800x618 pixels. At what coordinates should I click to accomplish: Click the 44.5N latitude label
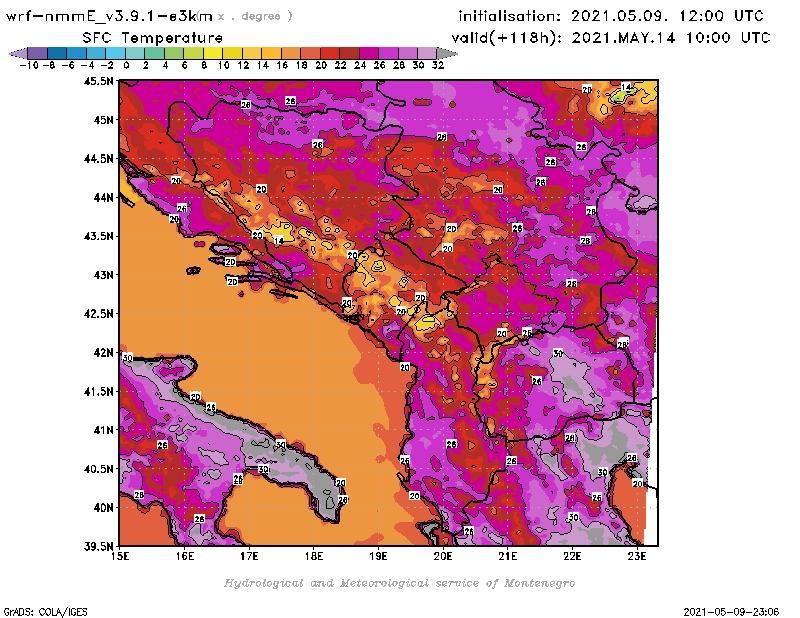(x=98, y=159)
